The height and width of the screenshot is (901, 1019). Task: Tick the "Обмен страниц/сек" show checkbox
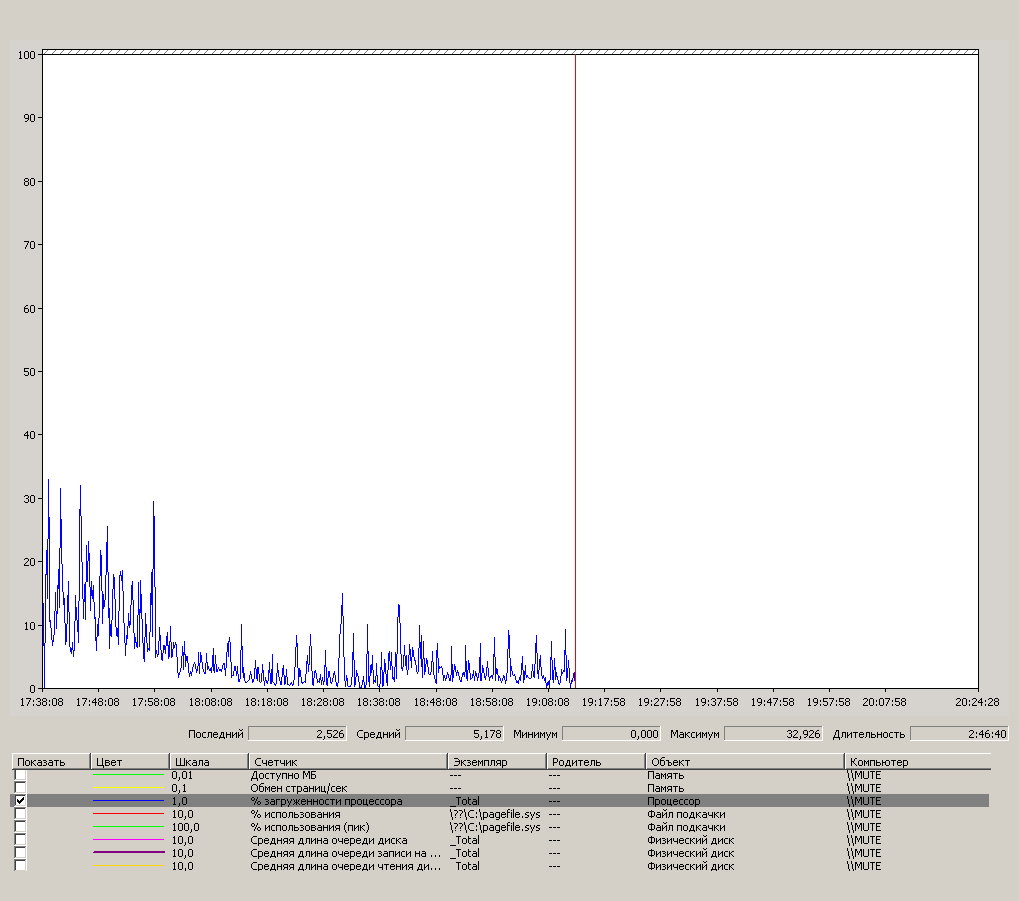click(21, 788)
